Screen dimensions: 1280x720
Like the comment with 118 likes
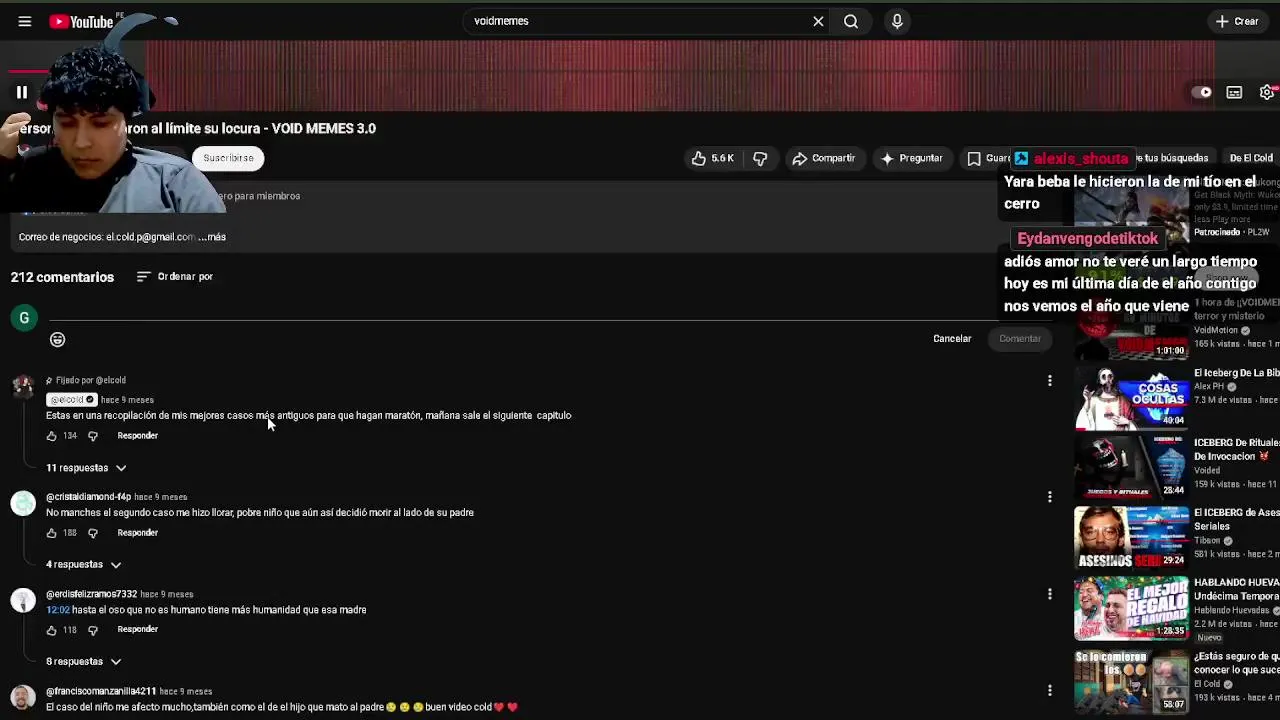(51, 630)
